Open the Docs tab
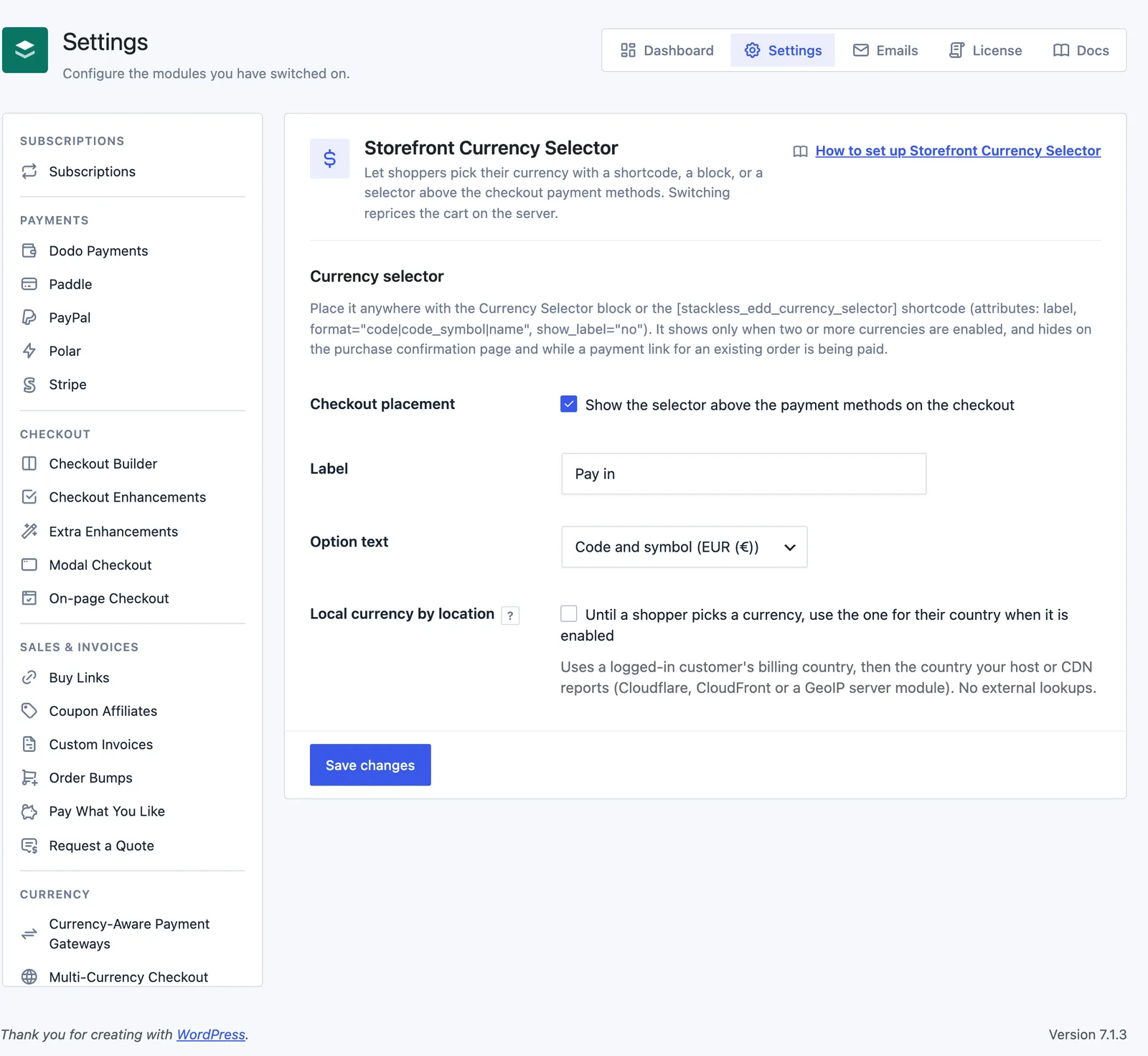1148x1056 pixels. coord(1081,50)
